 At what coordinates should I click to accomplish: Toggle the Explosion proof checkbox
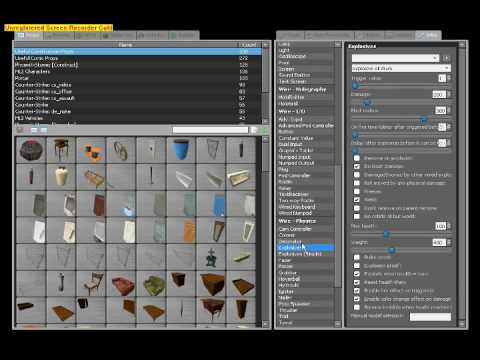(357, 266)
